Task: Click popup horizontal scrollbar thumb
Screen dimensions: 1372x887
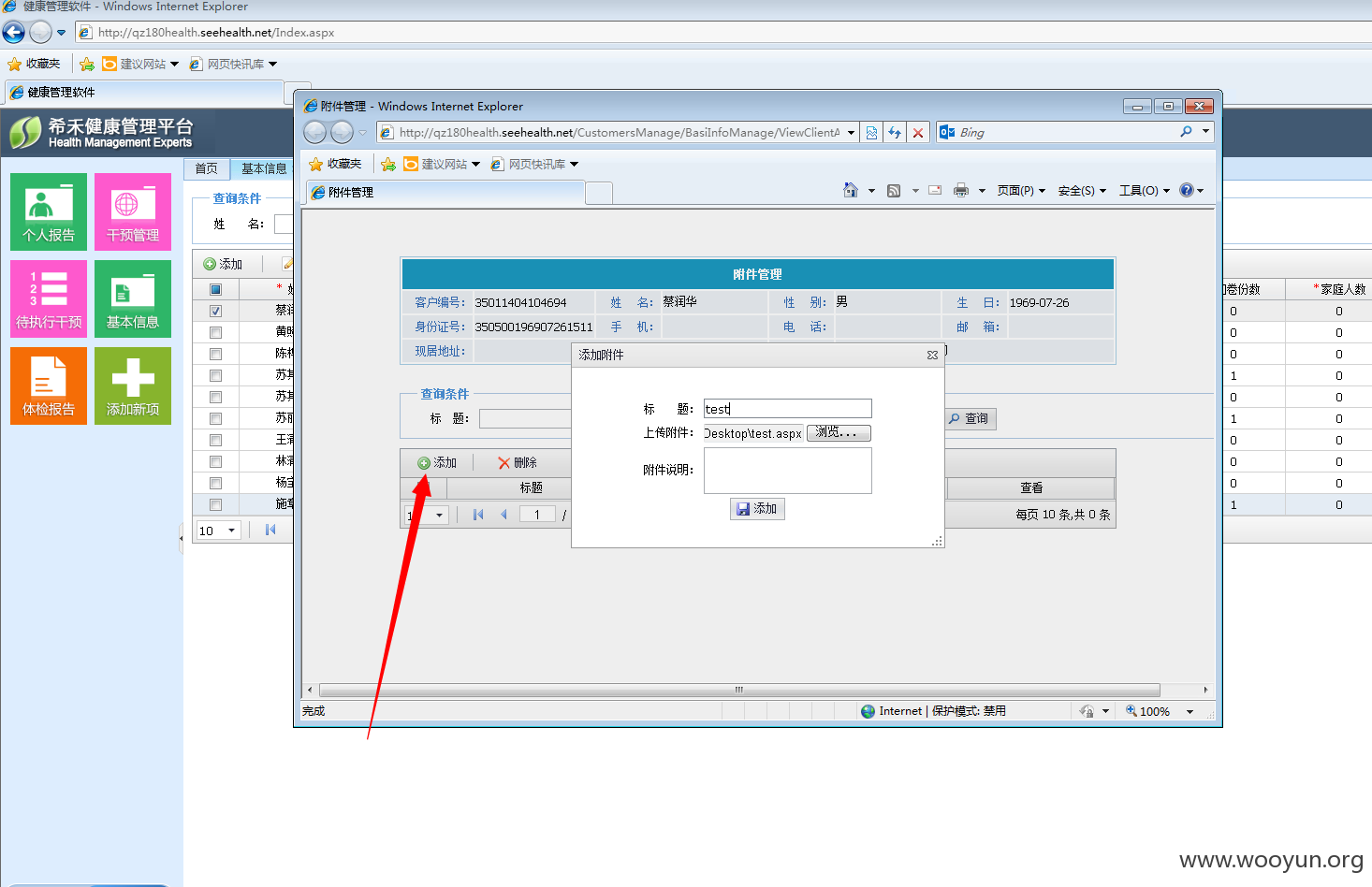Action: pyautogui.click(x=739, y=690)
